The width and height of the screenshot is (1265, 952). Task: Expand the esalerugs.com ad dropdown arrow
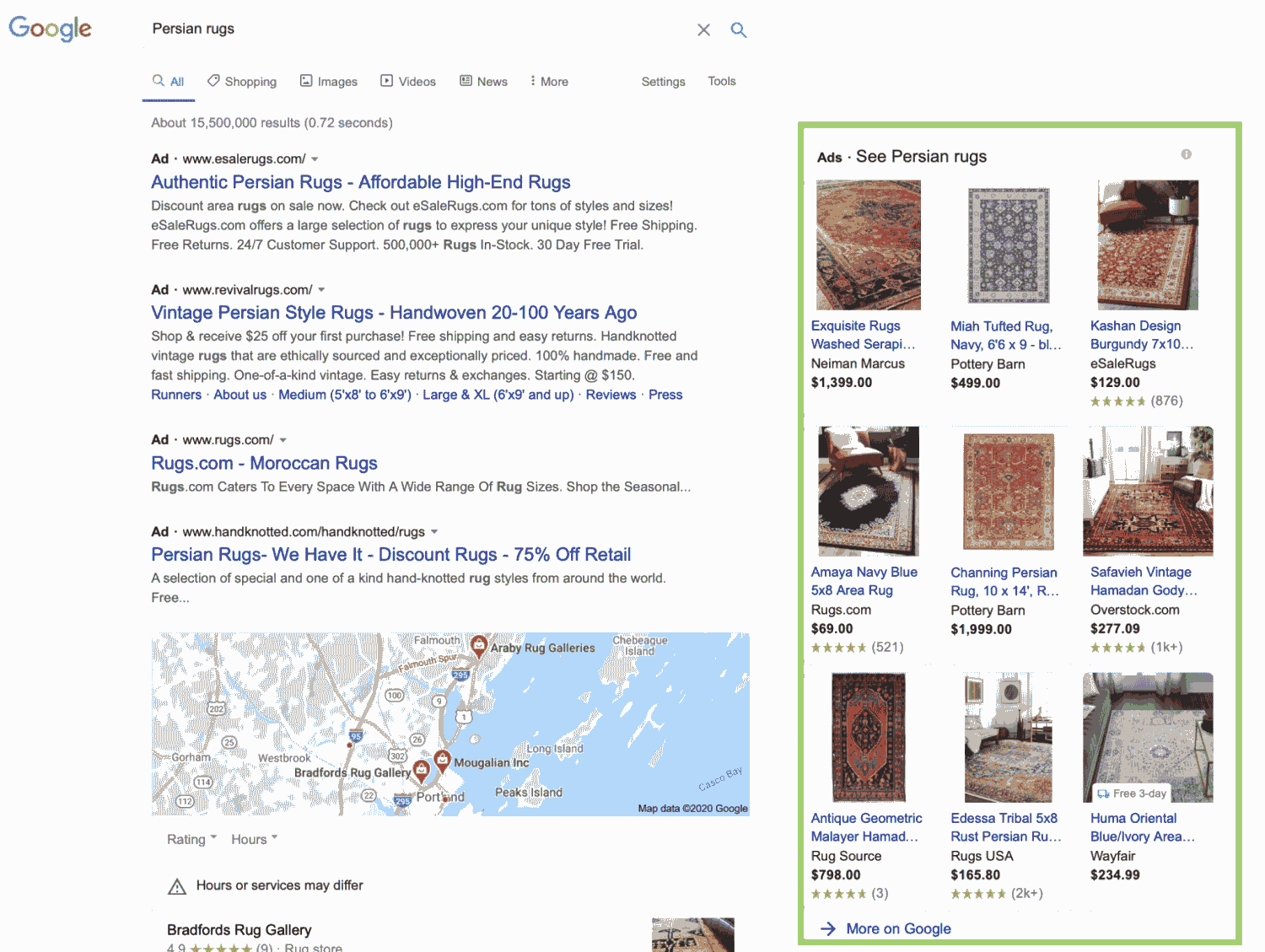315,159
